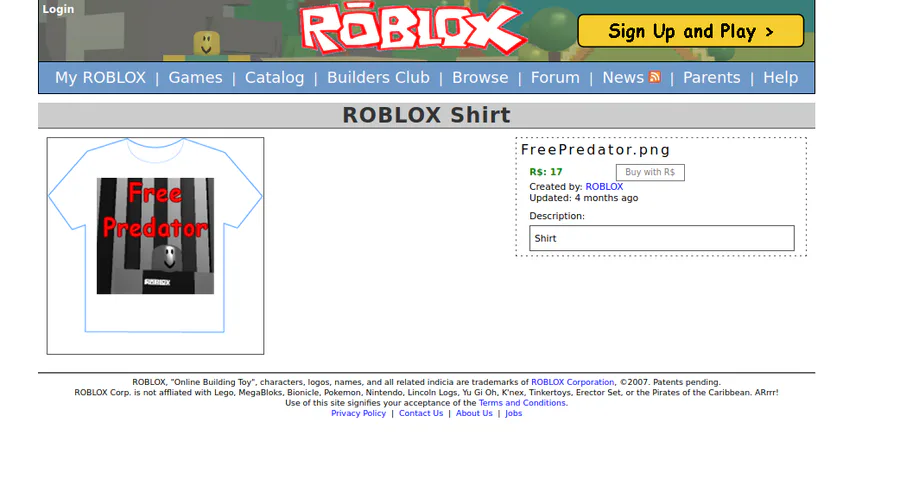Open the Terms and Conditions link
Viewport: 900px width, 479px height.
(522, 403)
